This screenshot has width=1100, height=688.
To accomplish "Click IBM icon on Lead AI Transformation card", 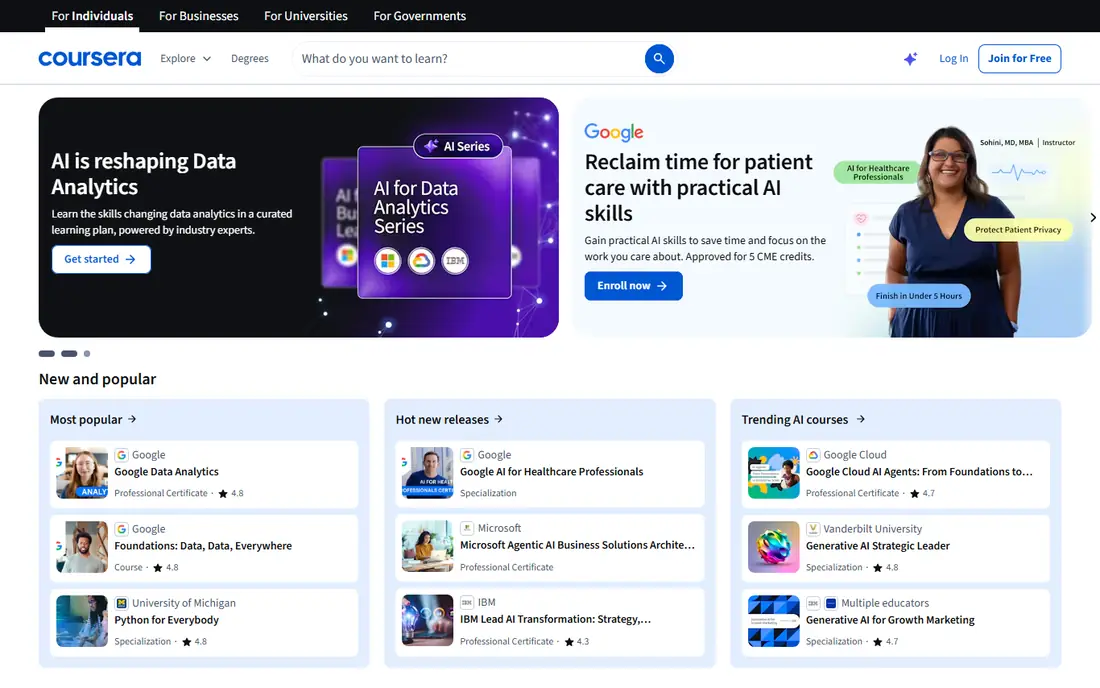I will [x=467, y=602].
